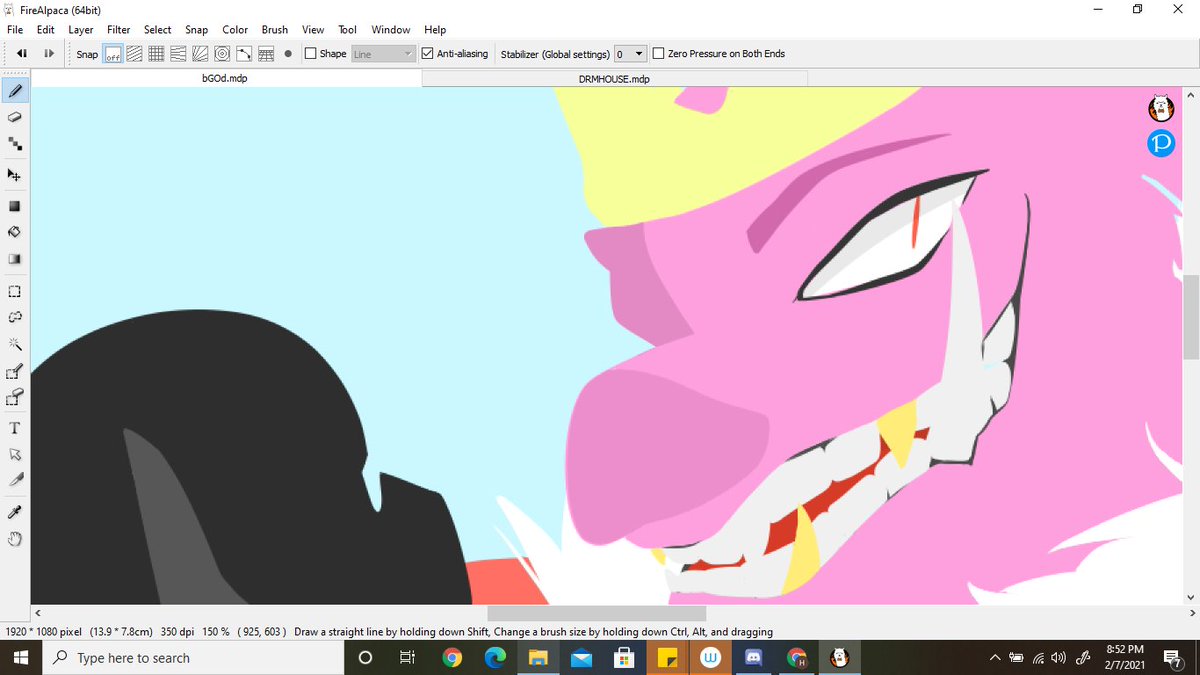Click the scroll left arrow under canvas
Viewport: 1200px width, 675px height.
click(38, 613)
